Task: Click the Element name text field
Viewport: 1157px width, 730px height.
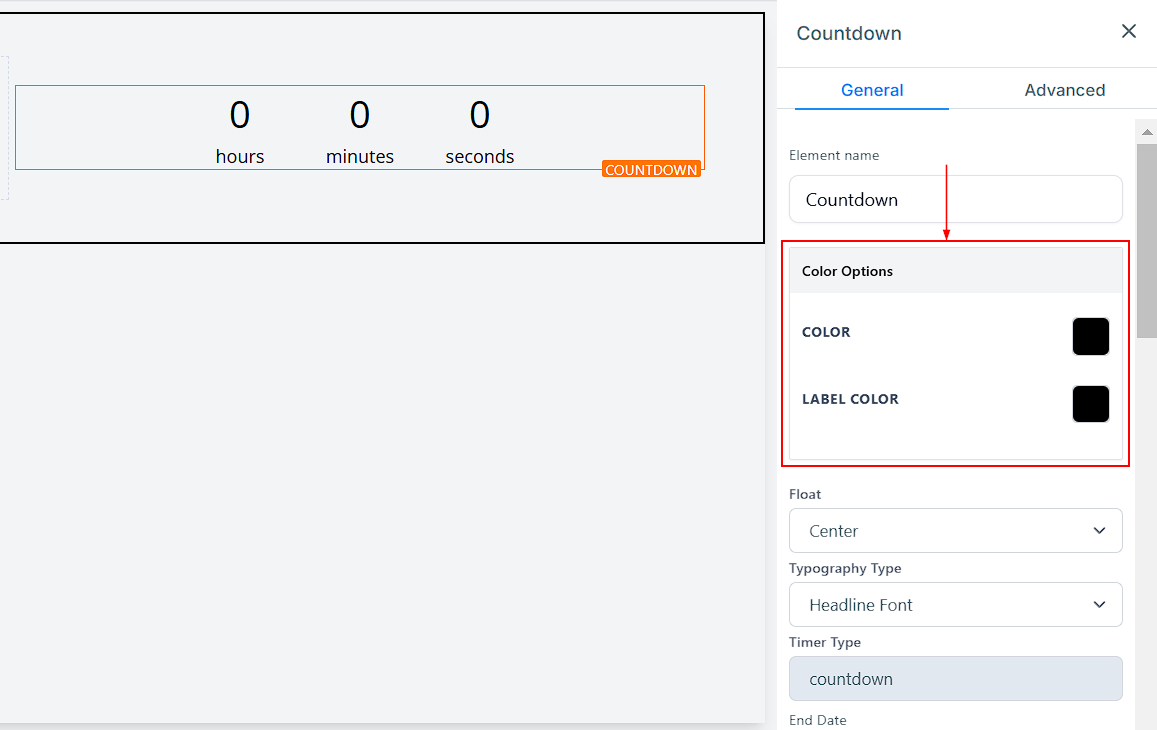Action: pos(955,199)
